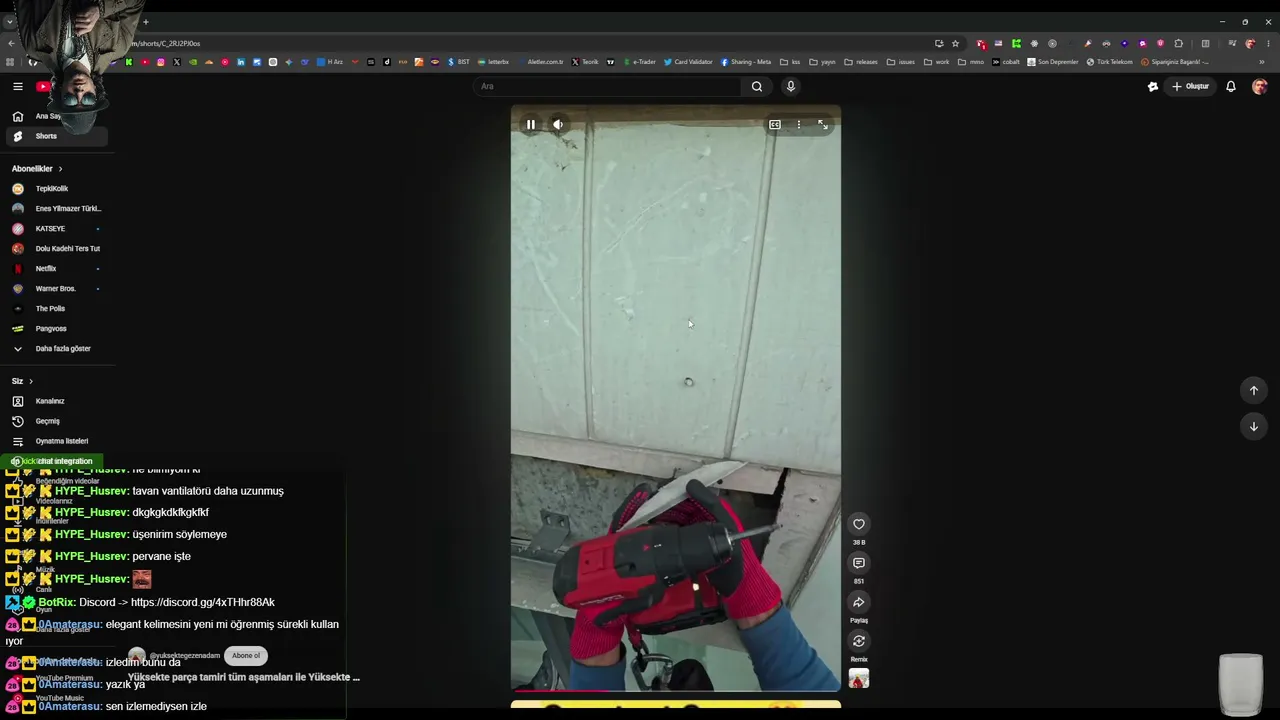1280x720 pixels.
Task: Show more bookmarks with the overflow chevron
Action: point(1261,62)
